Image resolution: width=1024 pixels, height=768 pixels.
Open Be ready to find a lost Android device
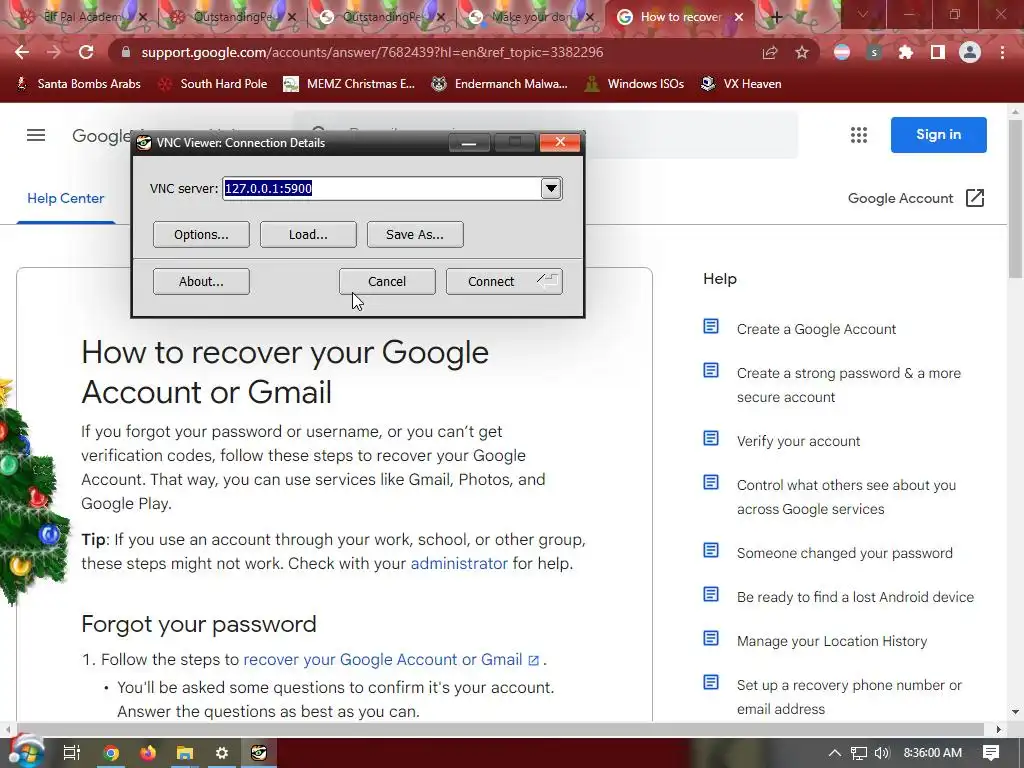(x=856, y=597)
